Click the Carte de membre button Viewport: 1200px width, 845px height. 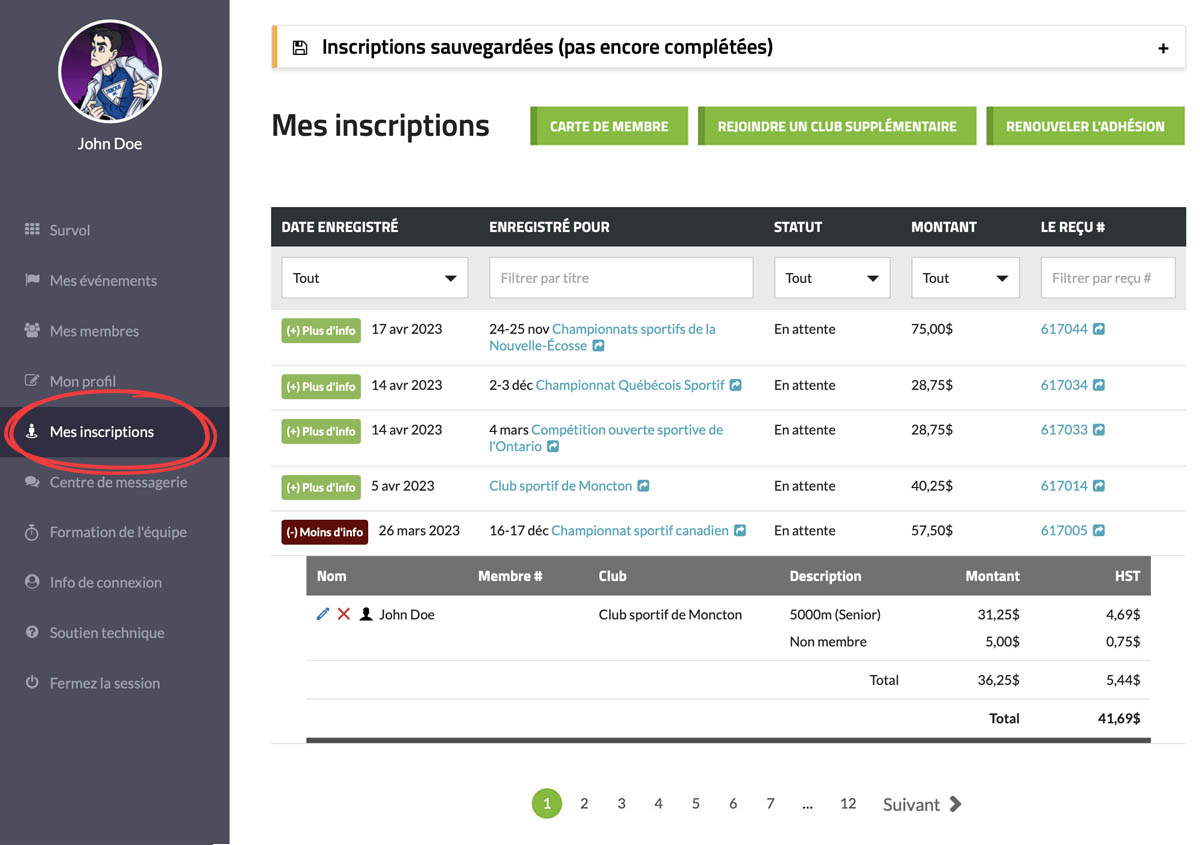point(609,127)
